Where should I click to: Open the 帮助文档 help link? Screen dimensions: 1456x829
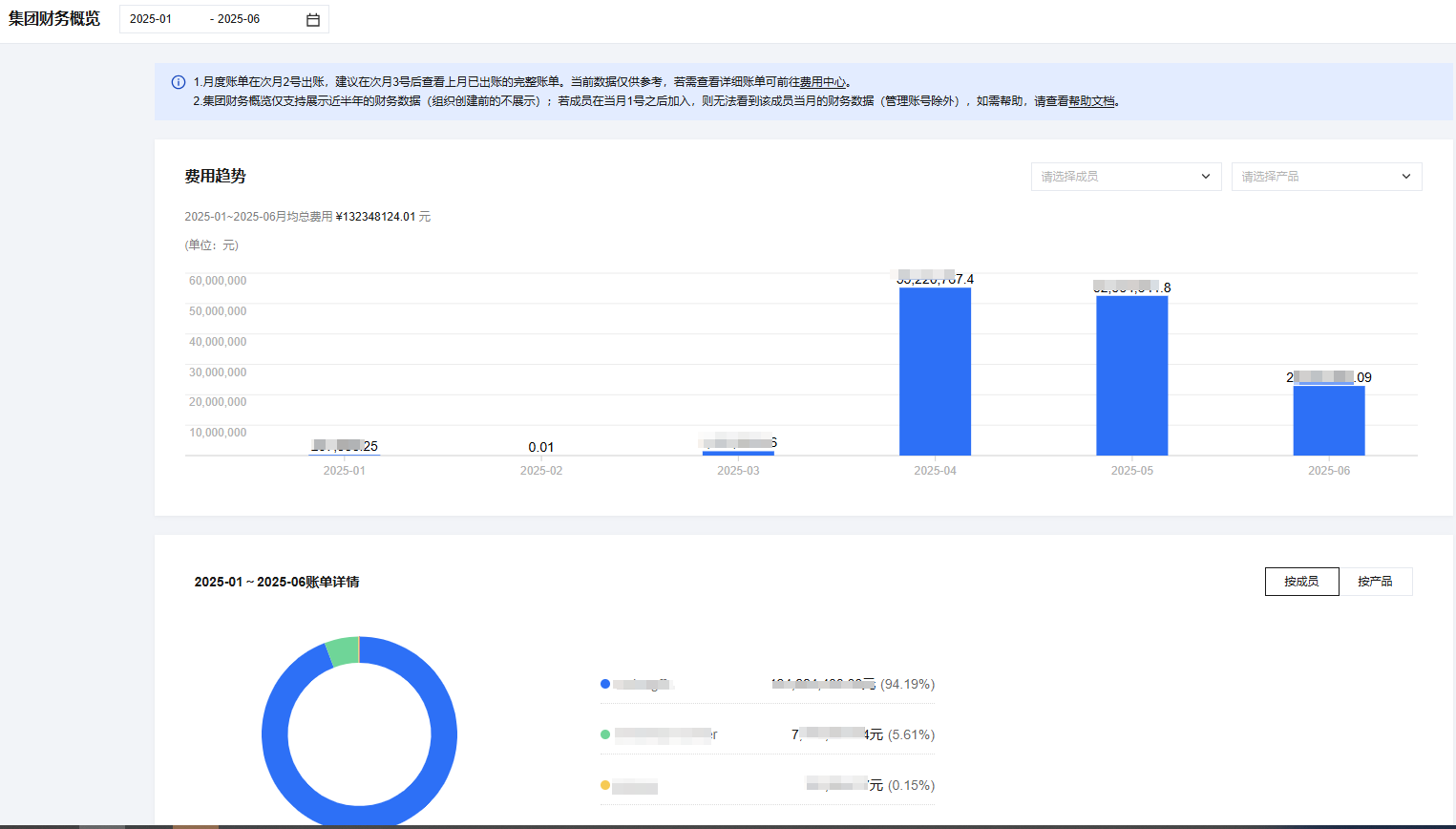pyautogui.click(x=1091, y=101)
